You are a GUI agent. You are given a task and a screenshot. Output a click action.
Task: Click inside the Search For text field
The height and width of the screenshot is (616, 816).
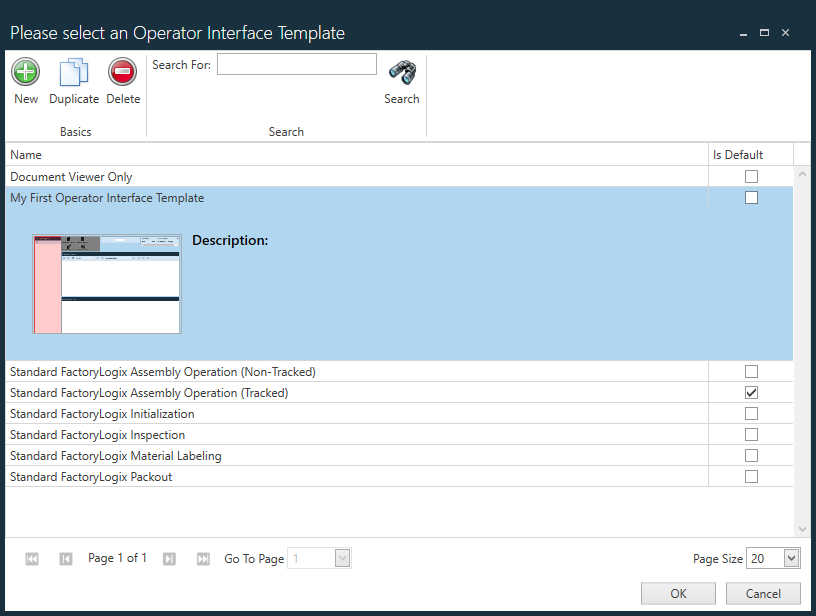point(296,63)
